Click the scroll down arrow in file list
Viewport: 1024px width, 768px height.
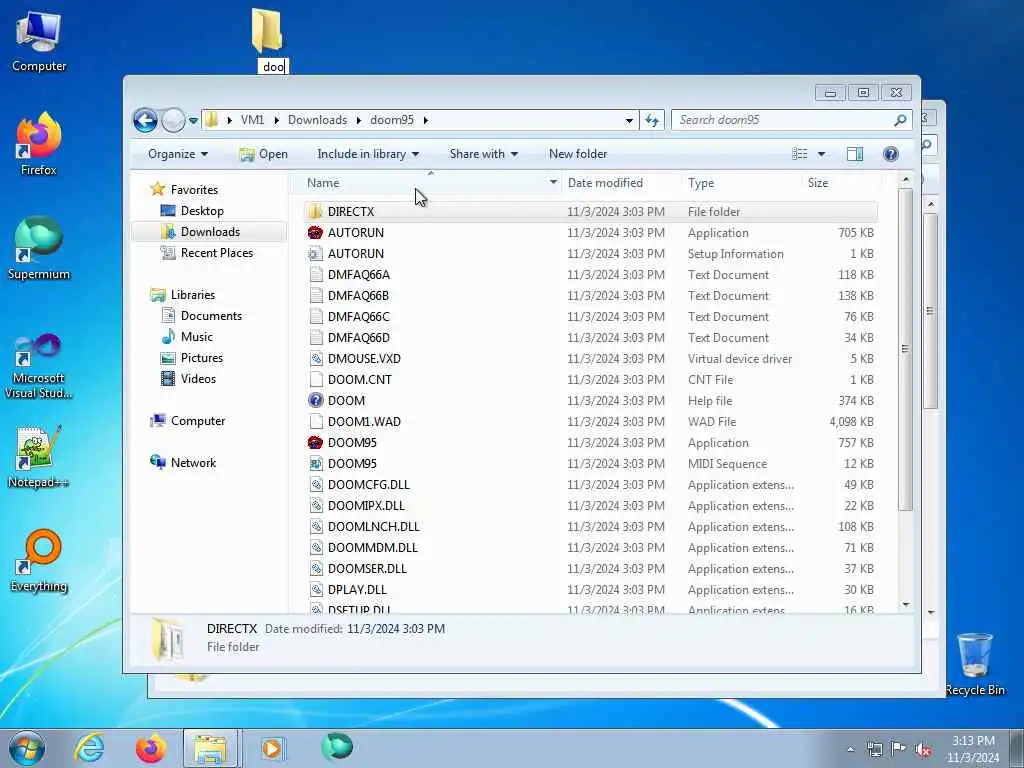pos(905,605)
